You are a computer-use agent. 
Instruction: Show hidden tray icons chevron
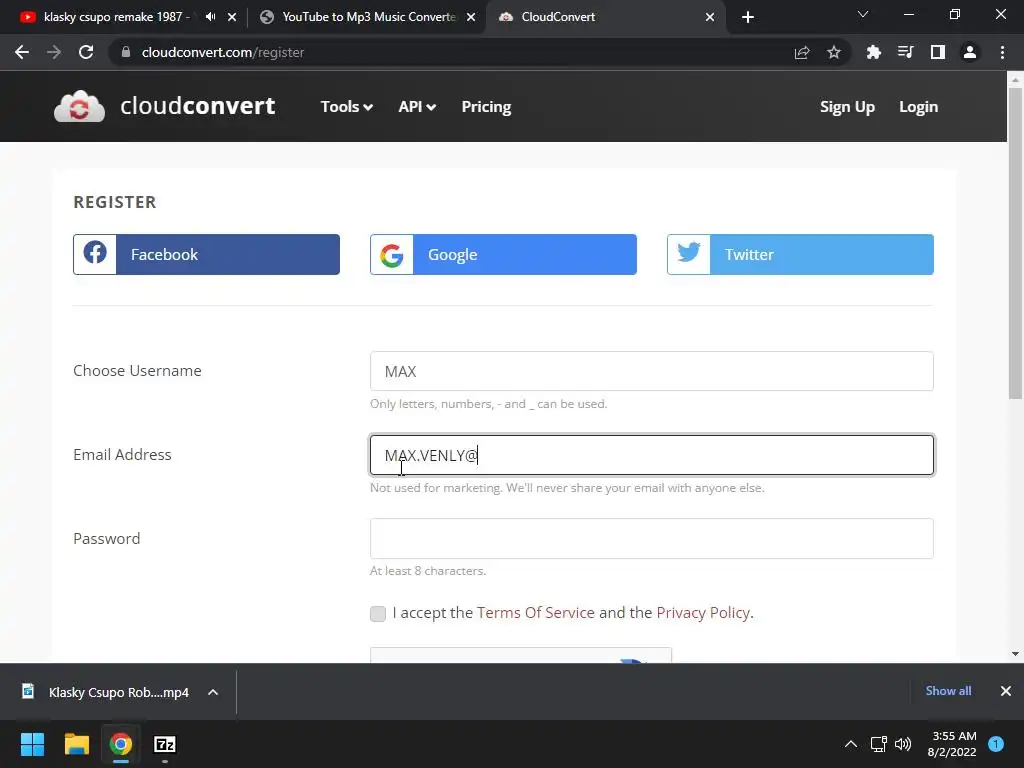[851, 744]
